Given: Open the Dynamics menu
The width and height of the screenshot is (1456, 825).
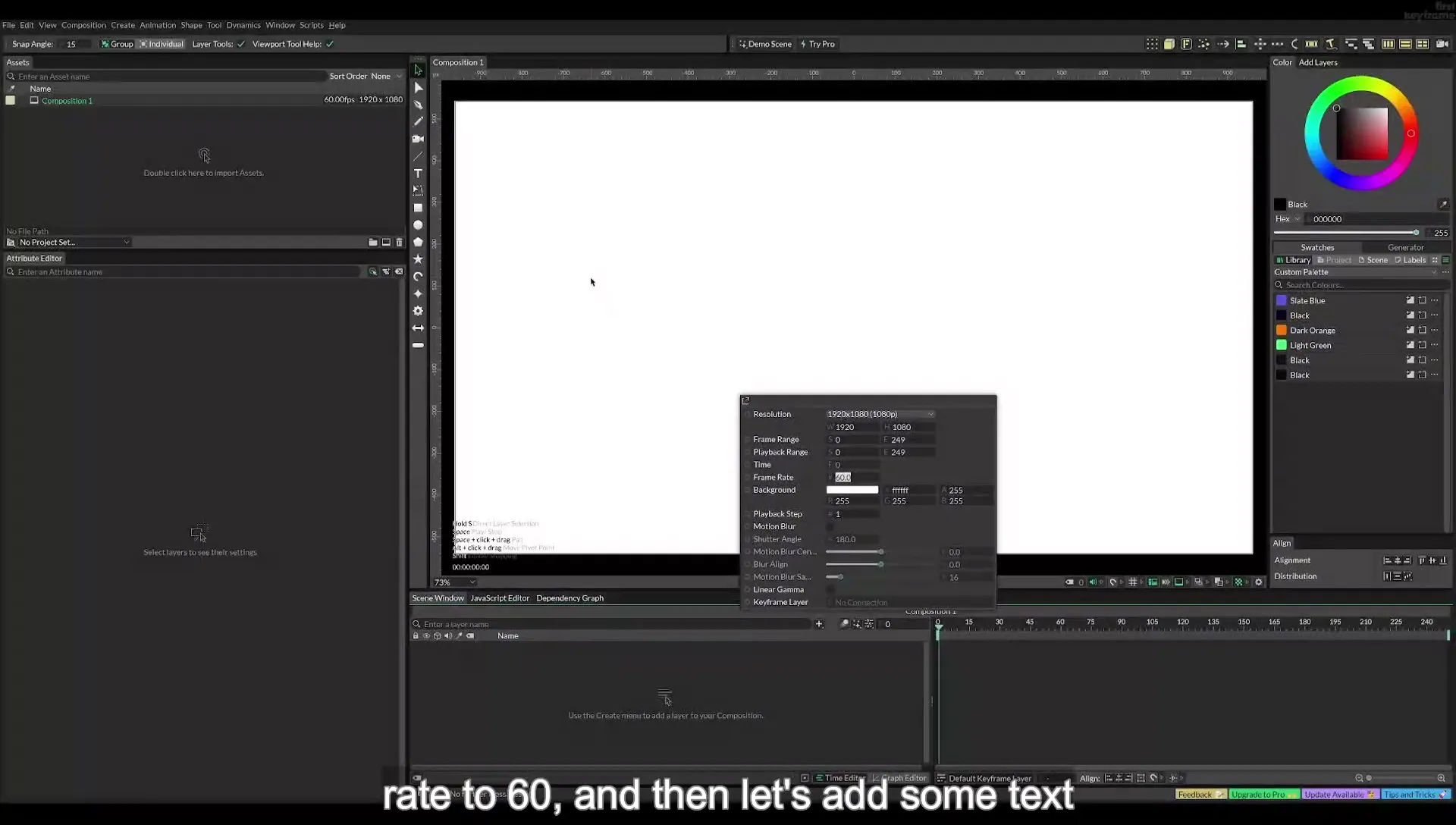Looking at the screenshot, I should click(x=243, y=25).
